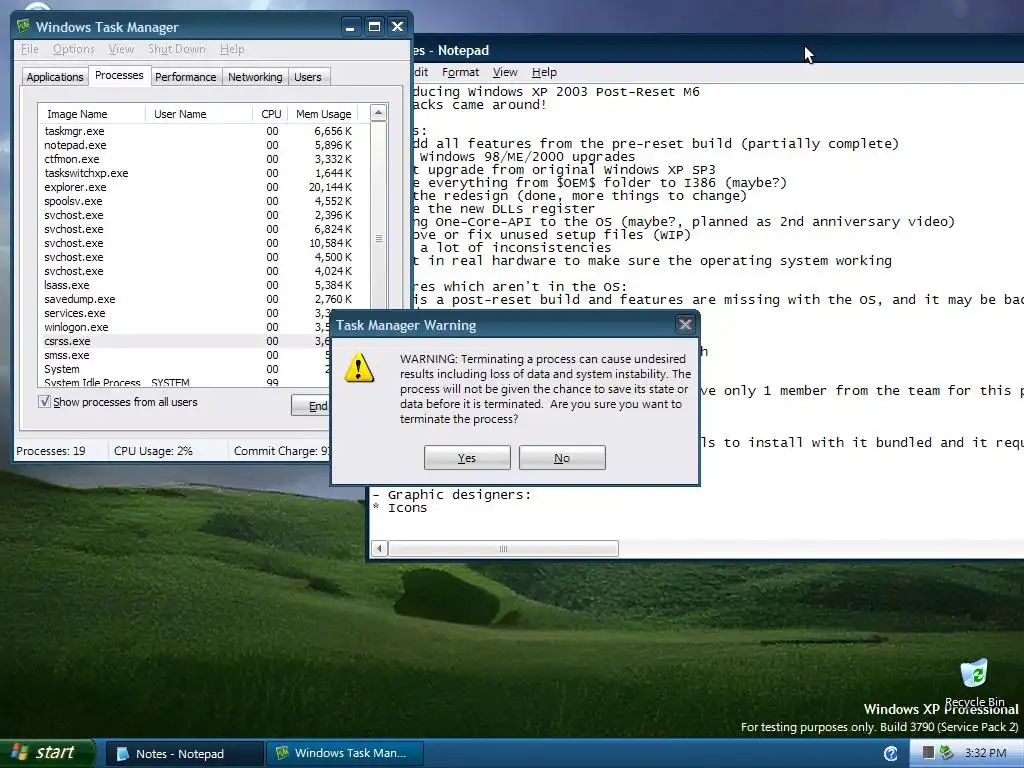Viewport: 1024px width, 768px height.
Task: Open Notepad Help menu
Action: (544, 72)
